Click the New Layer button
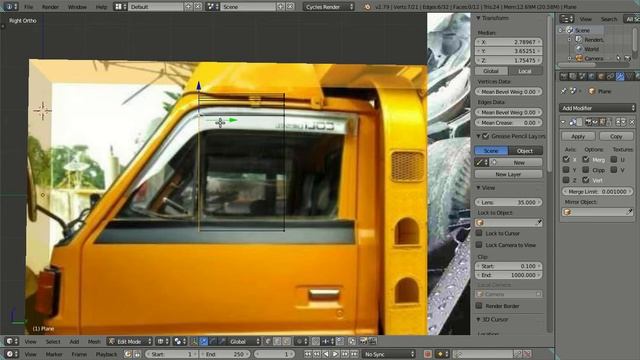640x360 pixels. [x=508, y=174]
